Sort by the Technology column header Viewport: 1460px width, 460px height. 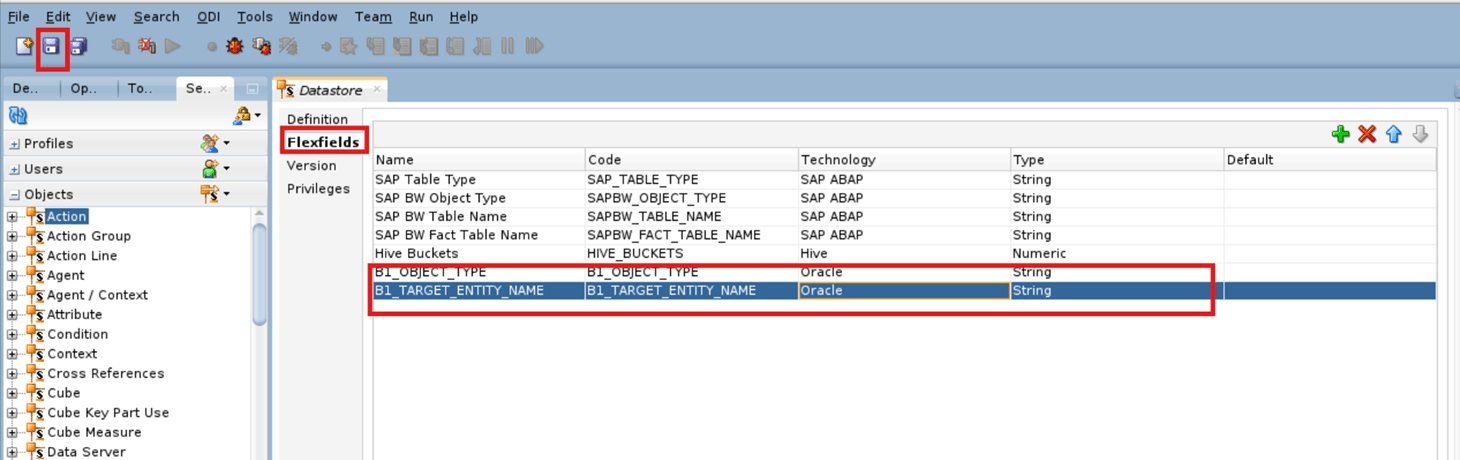coord(904,160)
